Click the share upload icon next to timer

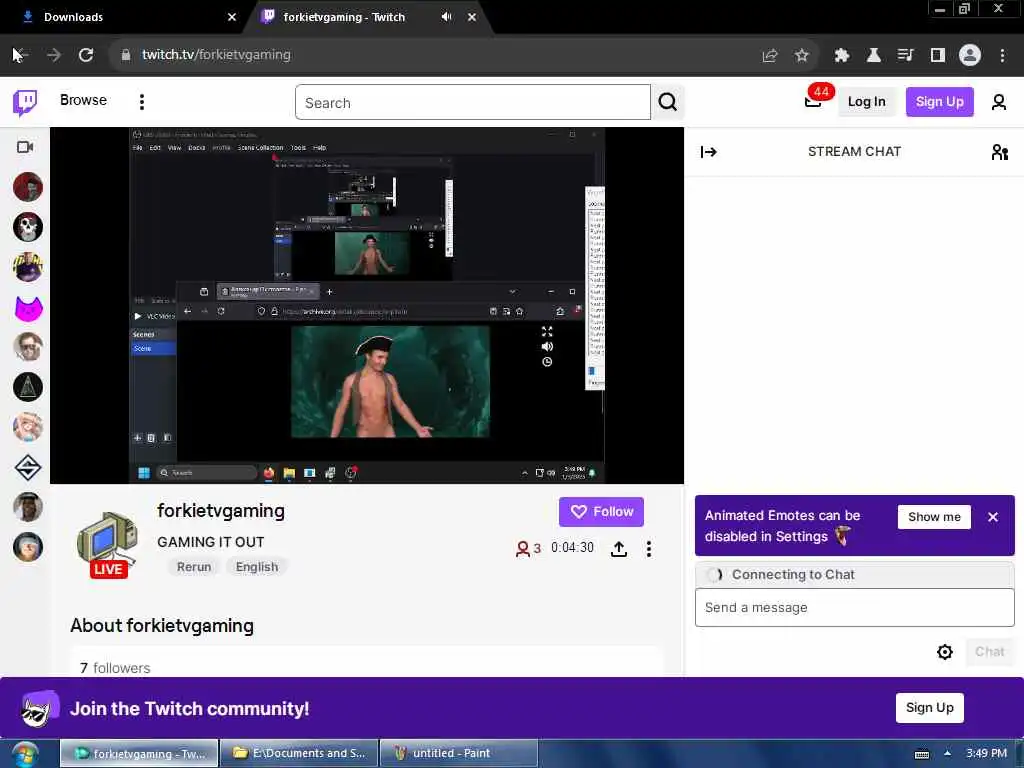point(618,549)
